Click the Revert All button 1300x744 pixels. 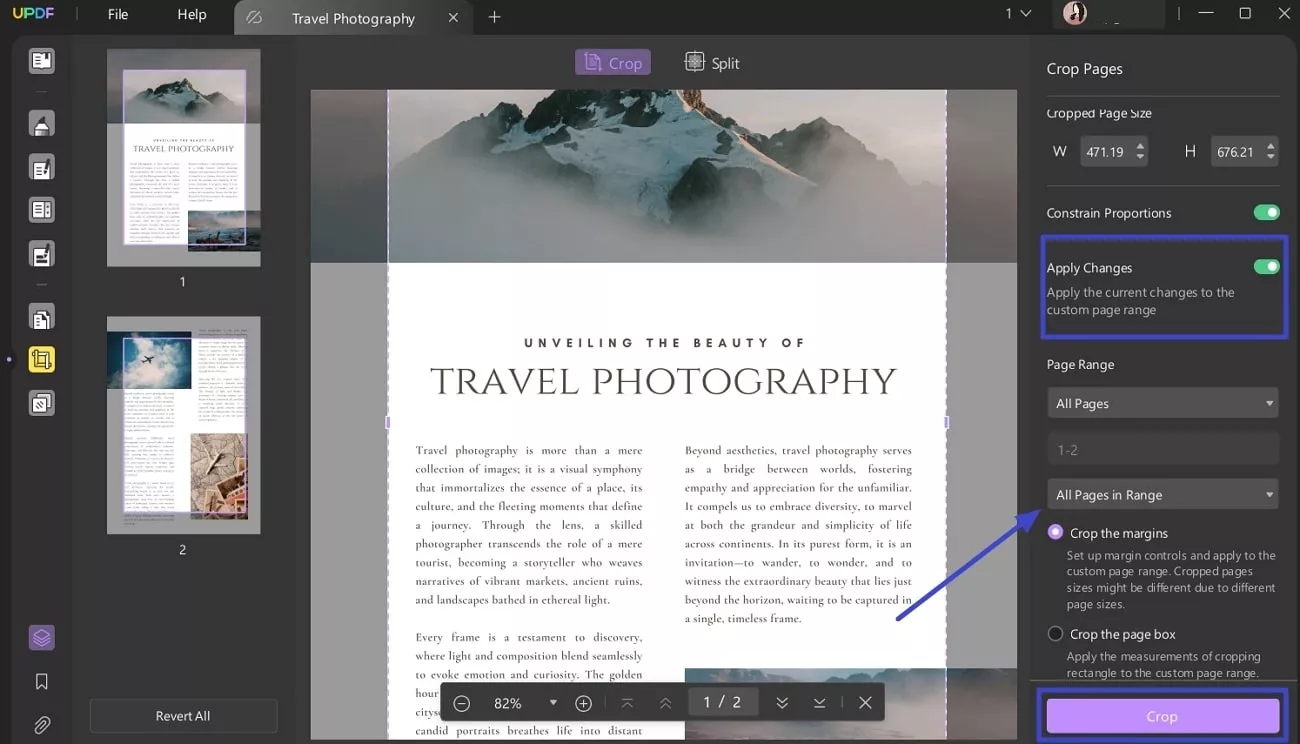[x=183, y=716]
